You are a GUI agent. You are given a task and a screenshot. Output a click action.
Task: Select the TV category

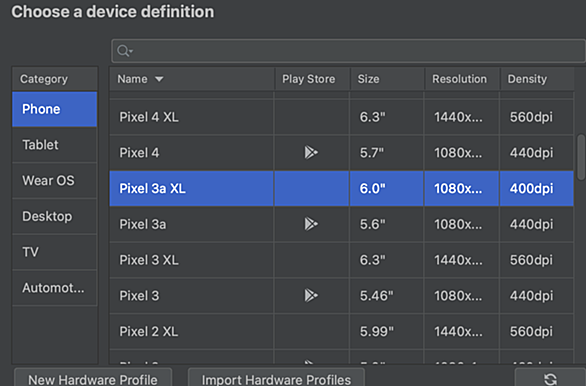(x=55, y=252)
